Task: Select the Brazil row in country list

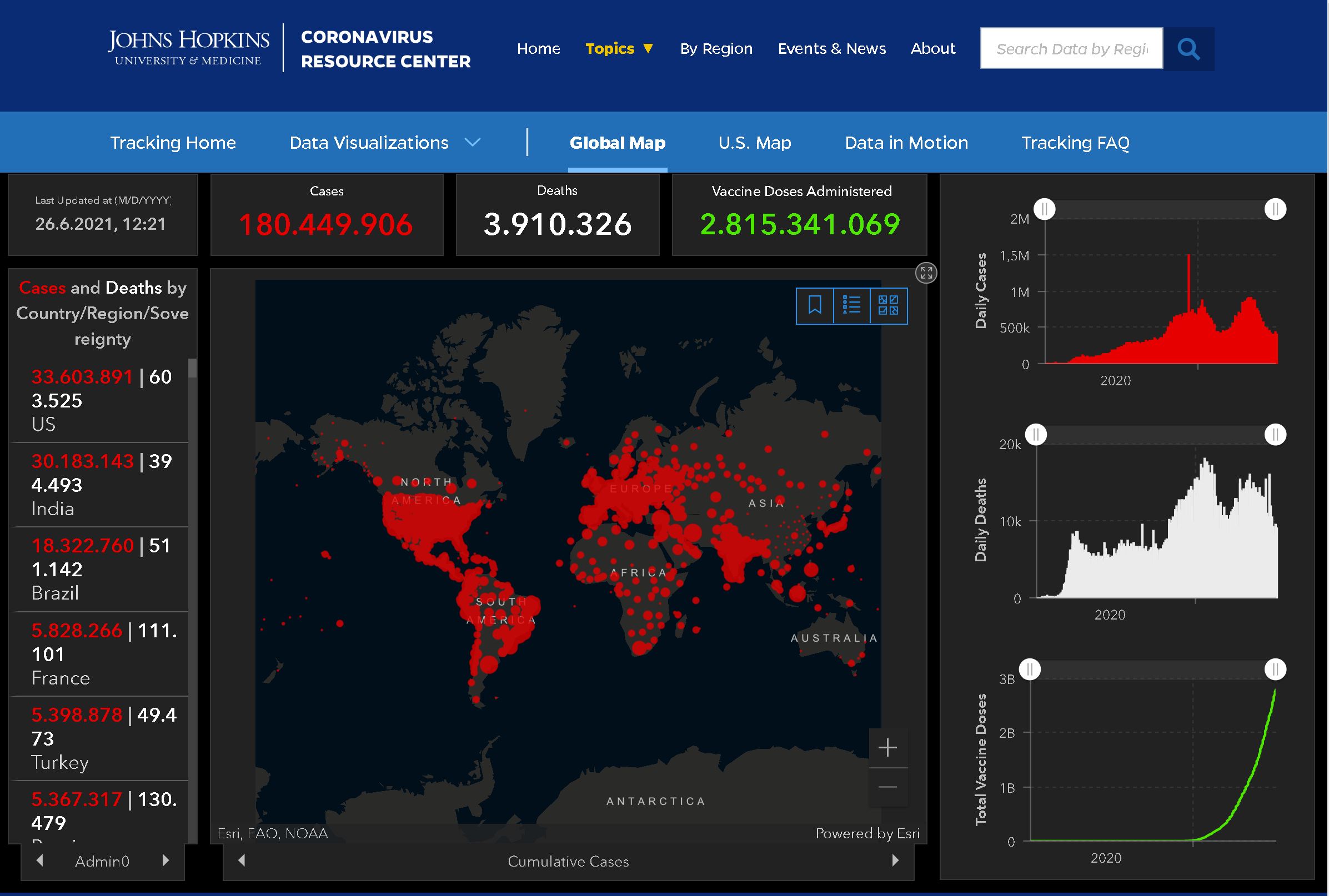Action: (x=100, y=569)
